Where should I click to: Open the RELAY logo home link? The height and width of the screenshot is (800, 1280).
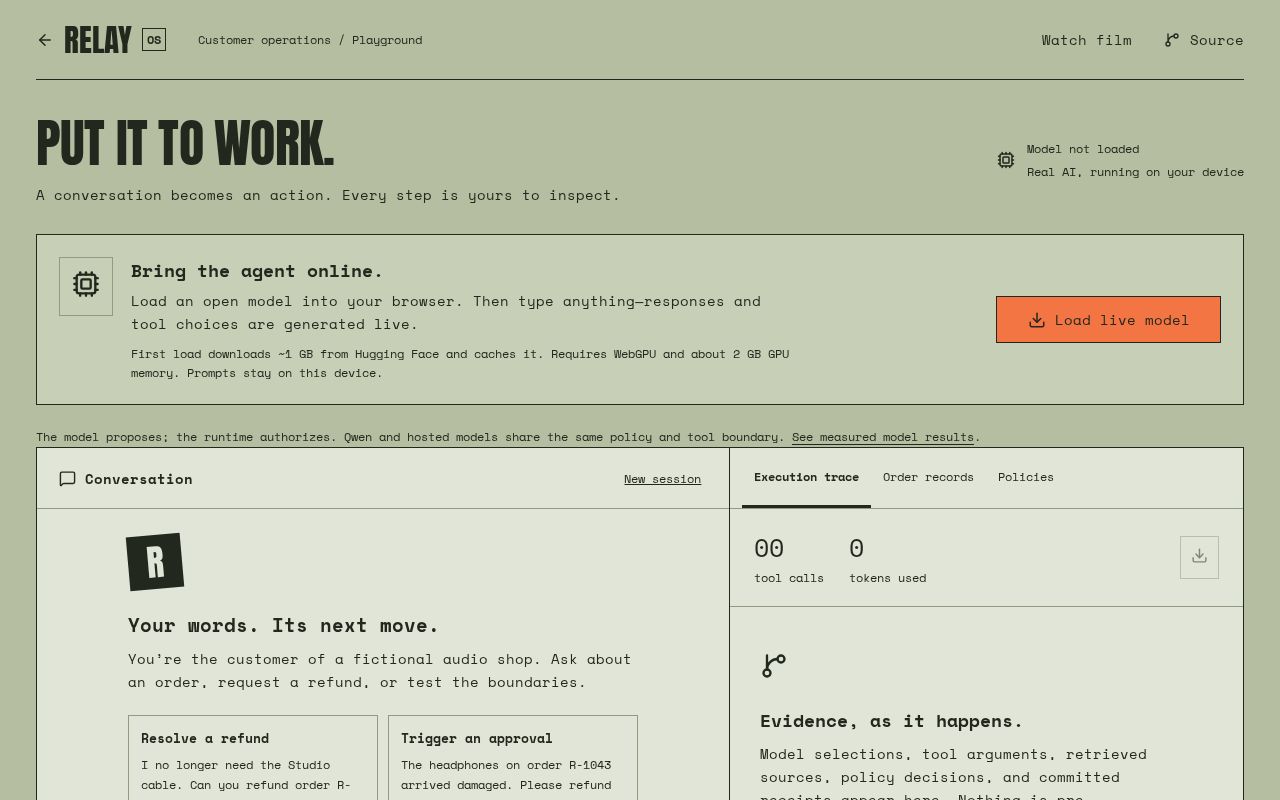point(98,40)
